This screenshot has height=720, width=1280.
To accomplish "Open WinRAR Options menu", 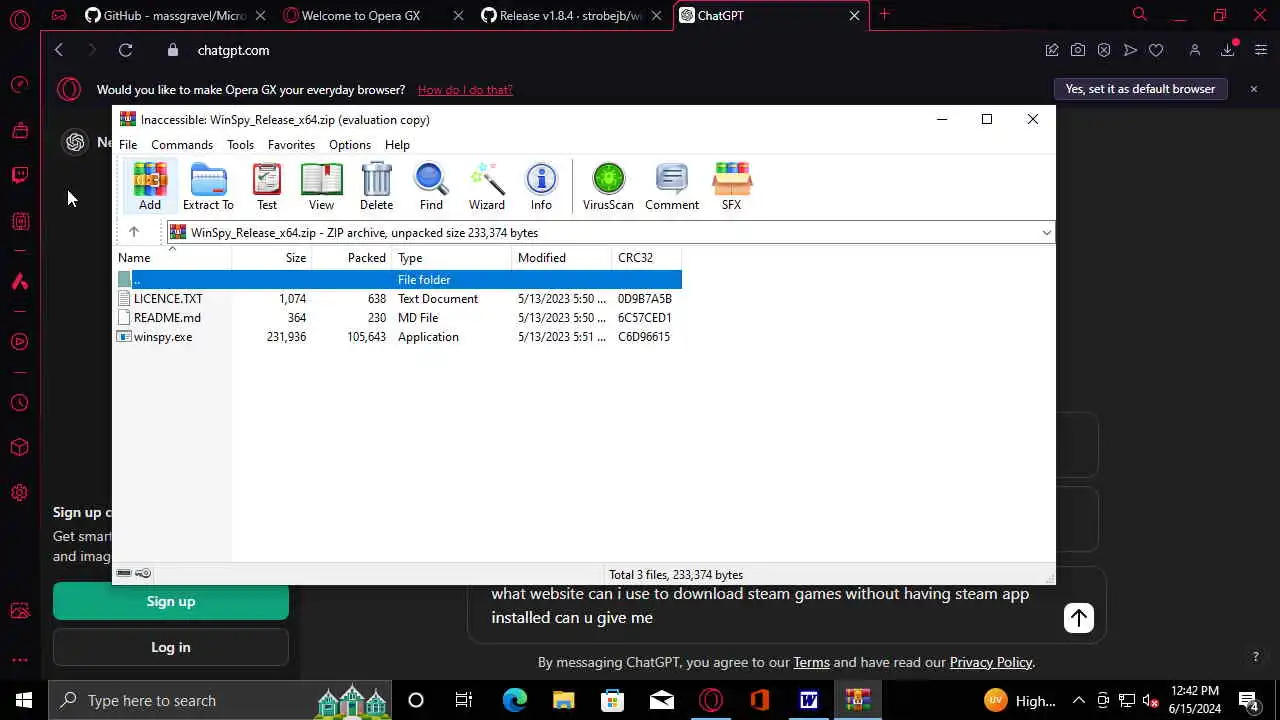I will pos(350,145).
